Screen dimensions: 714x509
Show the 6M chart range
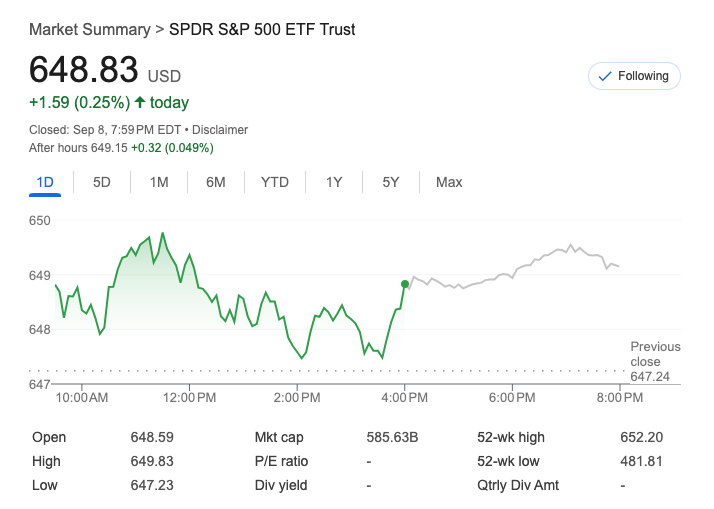pos(216,182)
